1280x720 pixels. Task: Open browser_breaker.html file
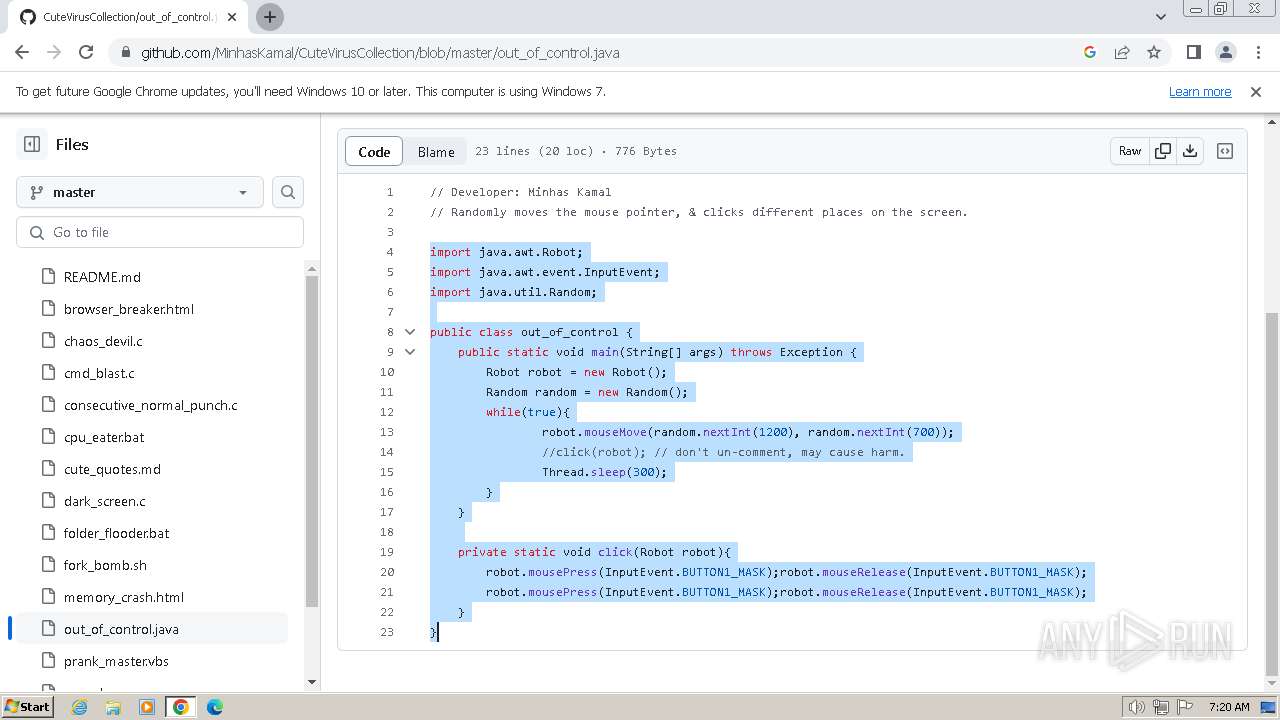tap(129, 309)
